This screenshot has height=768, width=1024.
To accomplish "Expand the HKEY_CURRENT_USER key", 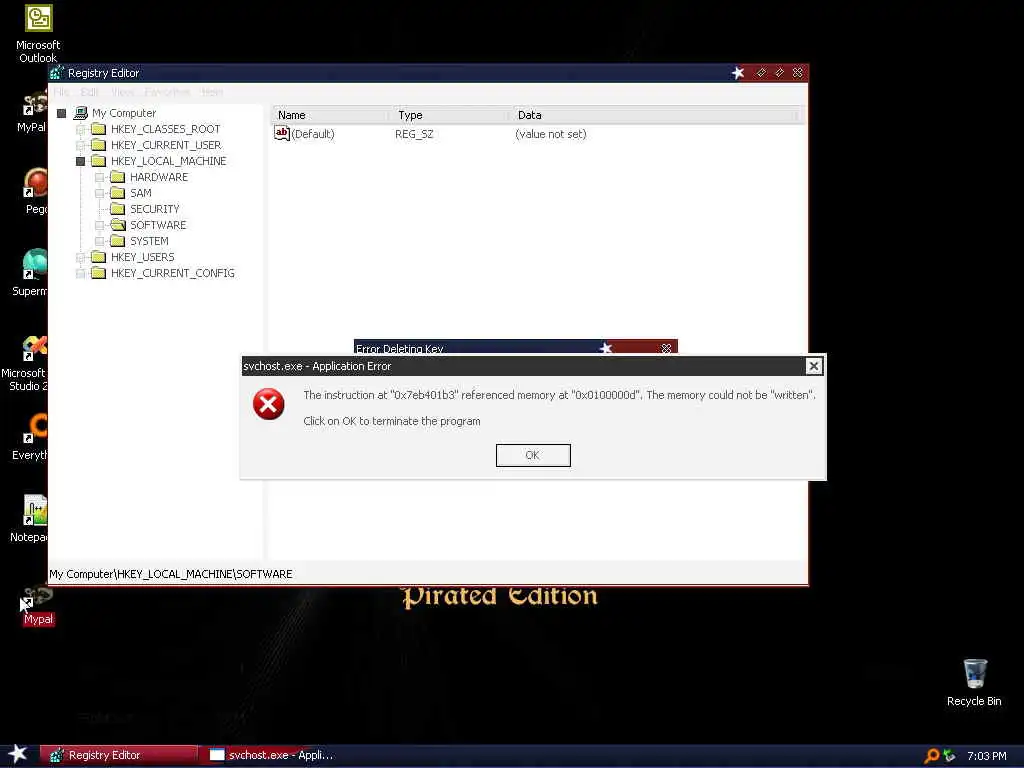I will (80, 145).
